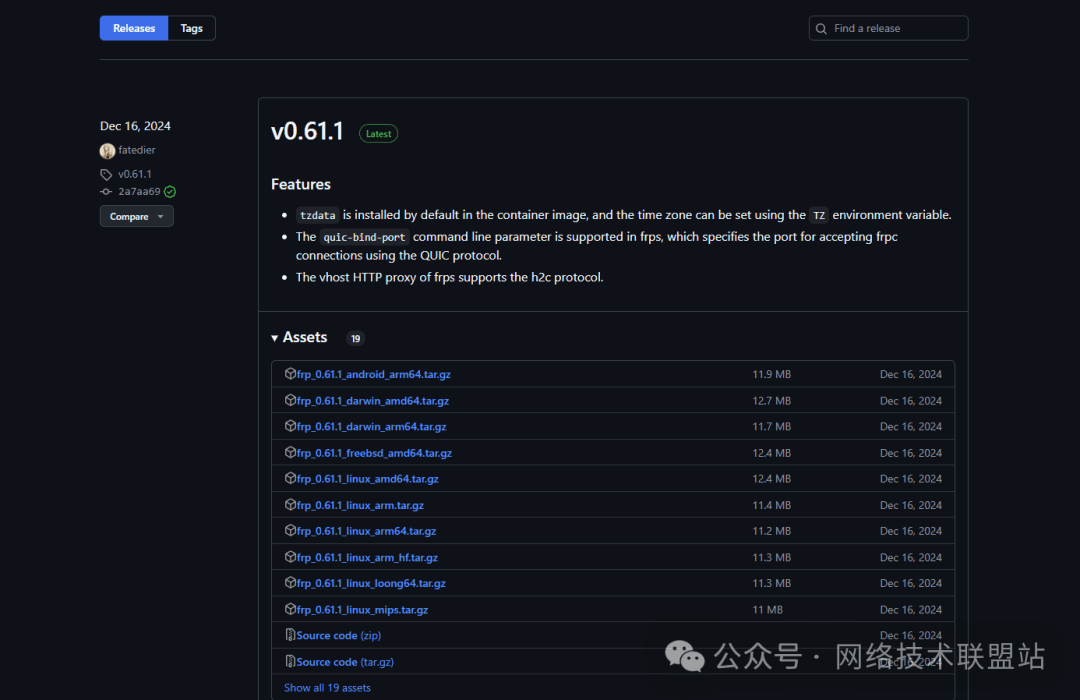The height and width of the screenshot is (700, 1080).
Task: Click package icon for darwin_arm64 asset
Action: (x=290, y=426)
